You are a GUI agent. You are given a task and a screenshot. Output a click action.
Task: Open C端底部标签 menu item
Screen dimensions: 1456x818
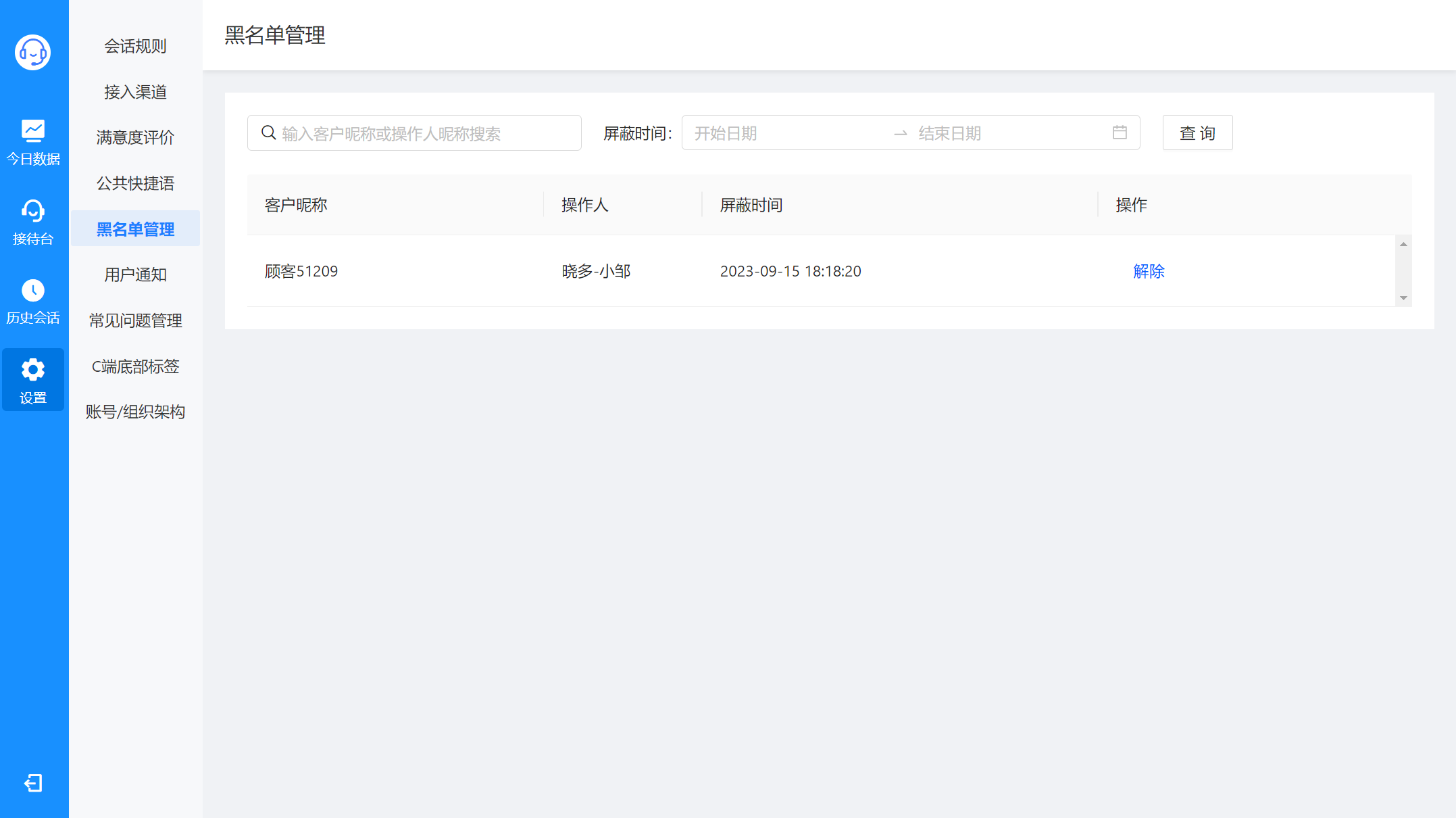pos(135,366)
